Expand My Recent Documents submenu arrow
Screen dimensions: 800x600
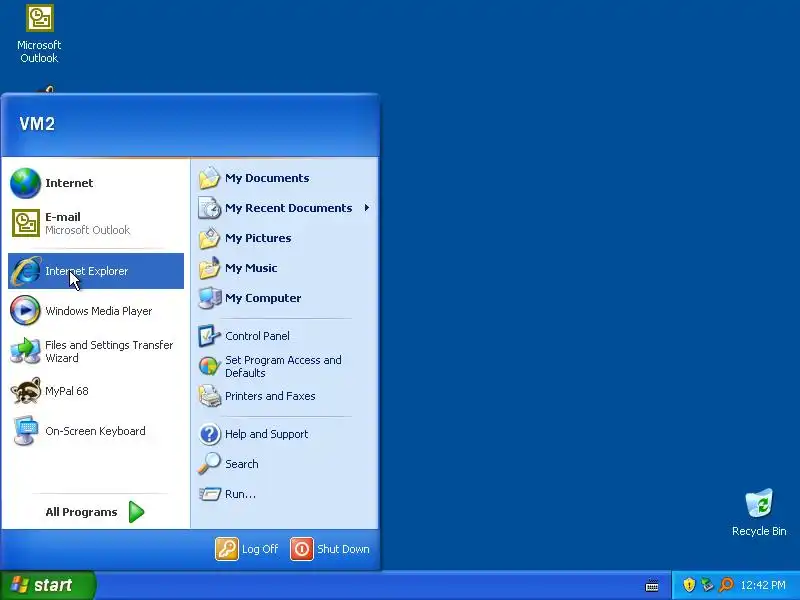(366, 208)
